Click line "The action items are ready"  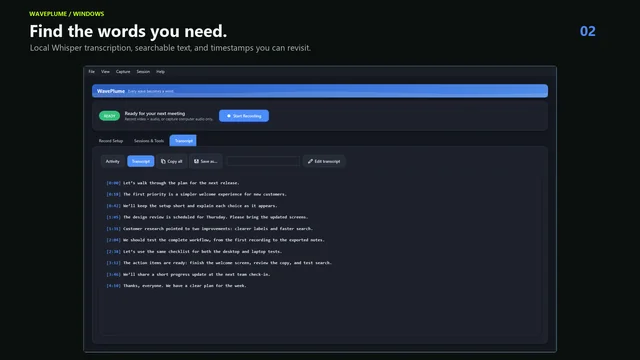click(x=227, y=263)
